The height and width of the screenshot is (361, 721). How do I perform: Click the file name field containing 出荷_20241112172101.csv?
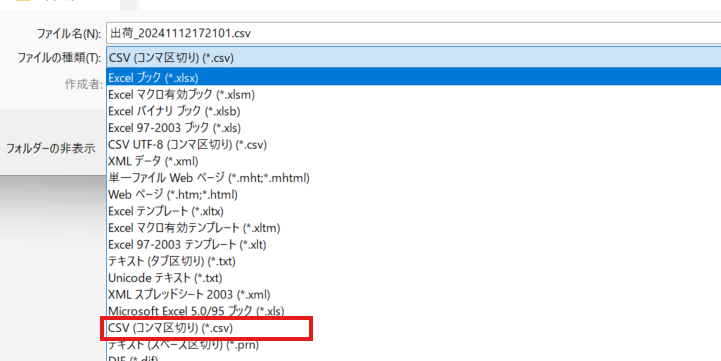413,33
